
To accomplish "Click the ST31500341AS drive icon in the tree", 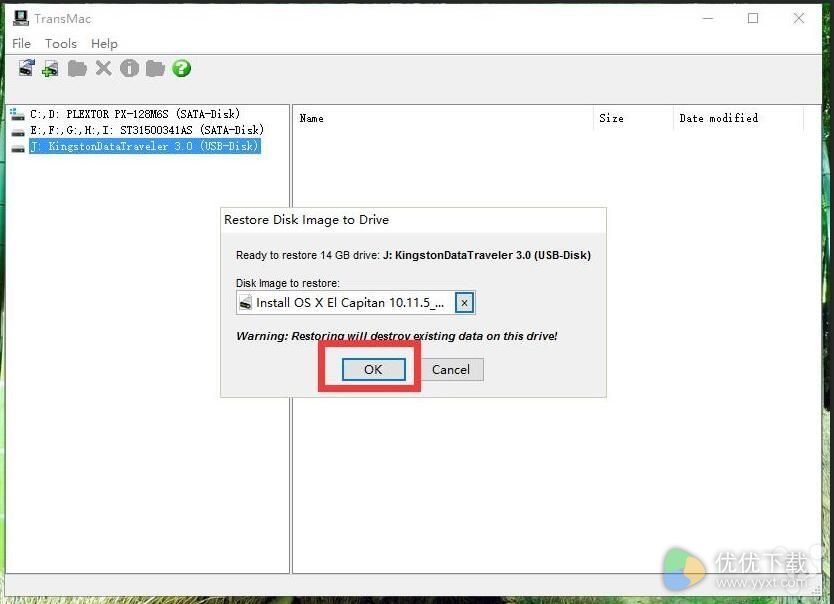I will coord(18,132).
